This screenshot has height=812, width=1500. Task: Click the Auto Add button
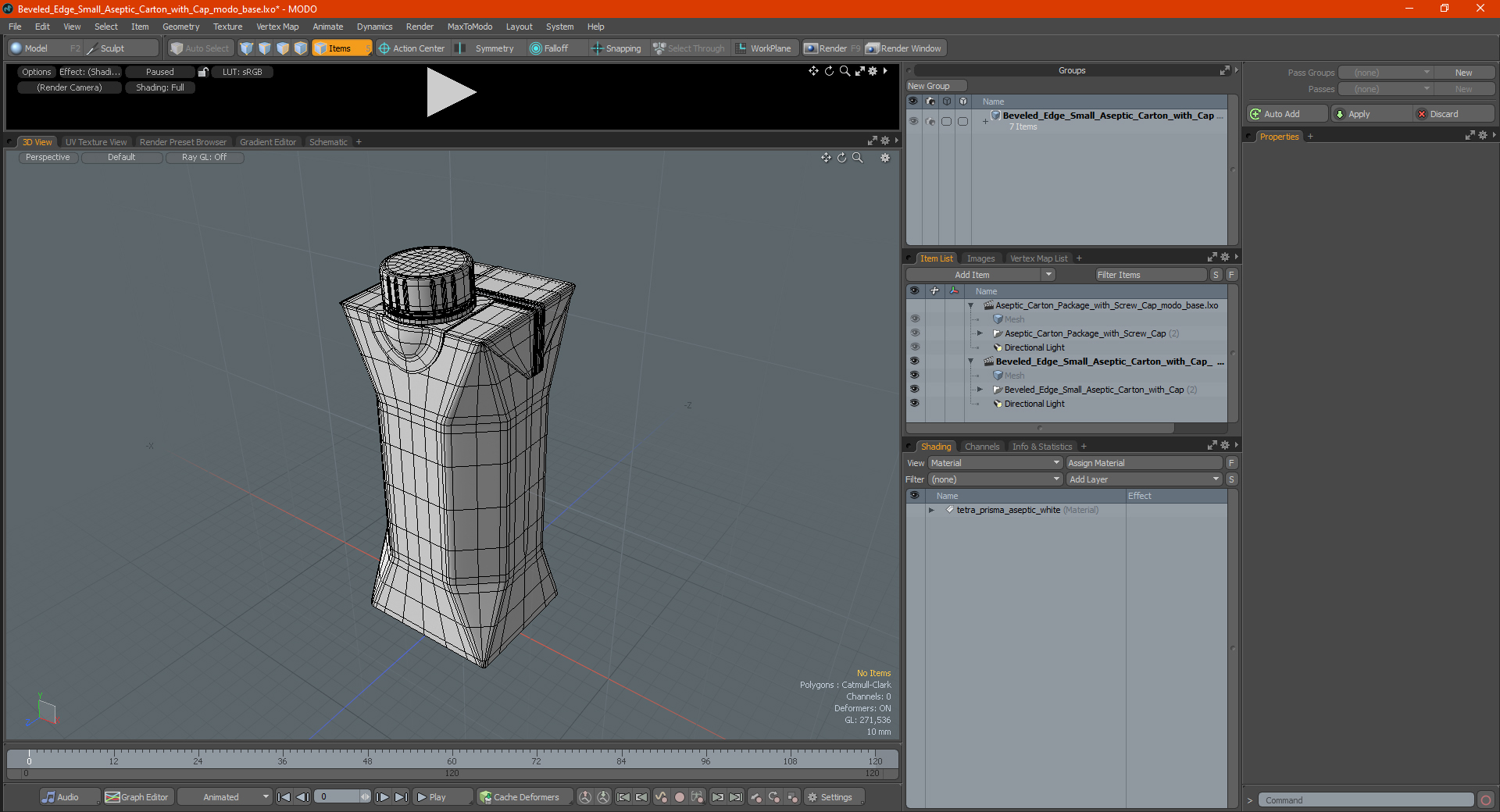coord(1287,114)
